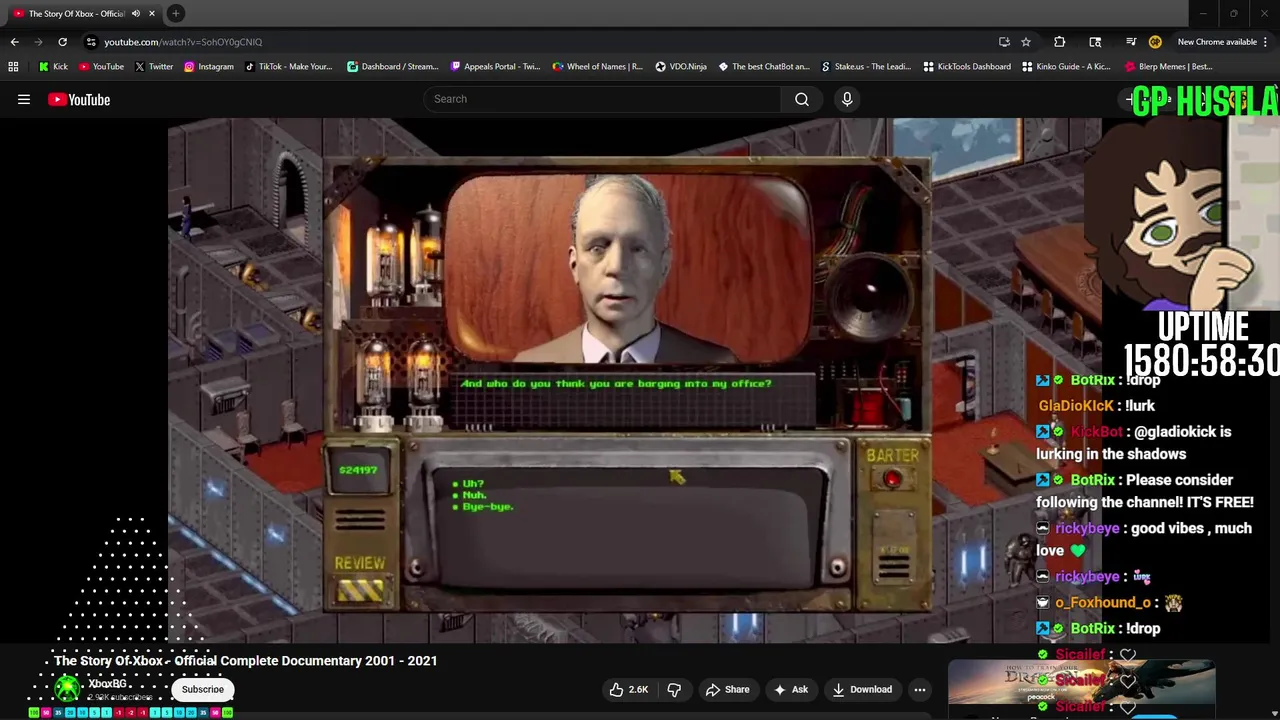Open the Dashboard / Stream... bookmark
This screenshot has height=720, width=1280.
tap(392, 67)
